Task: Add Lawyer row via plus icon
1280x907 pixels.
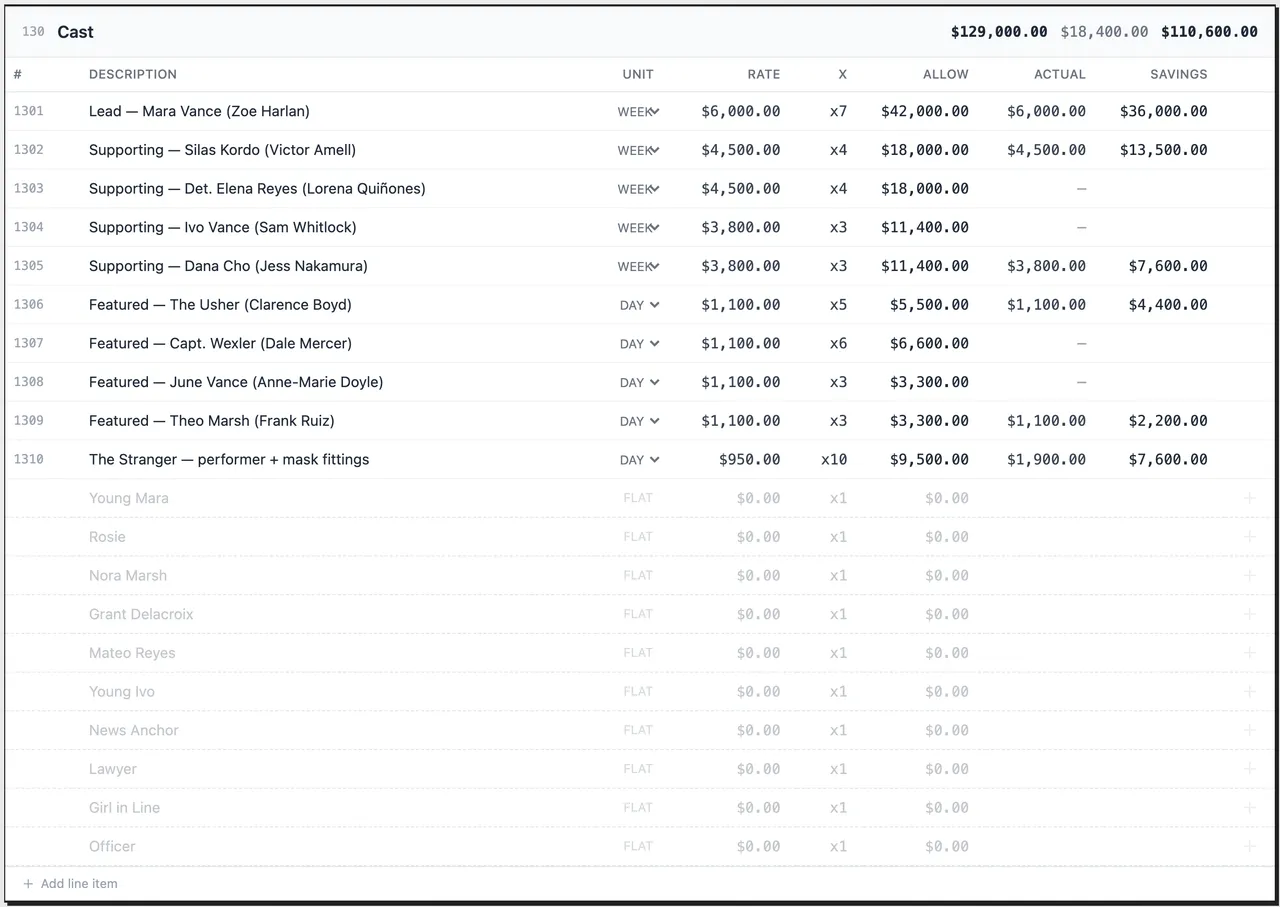Action: [1249, 769]
